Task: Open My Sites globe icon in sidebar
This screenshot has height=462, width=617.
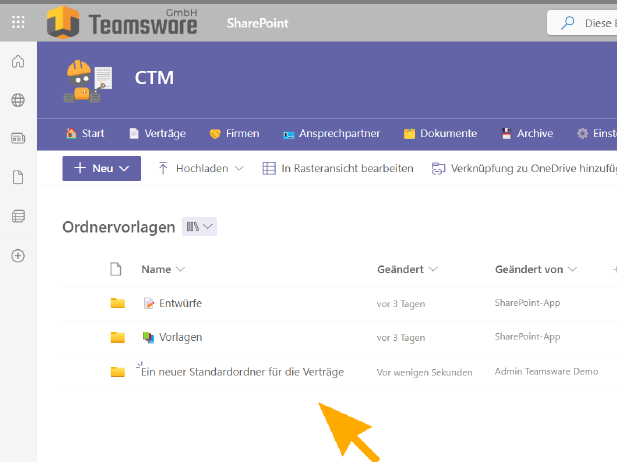Action: coord(18,100)
